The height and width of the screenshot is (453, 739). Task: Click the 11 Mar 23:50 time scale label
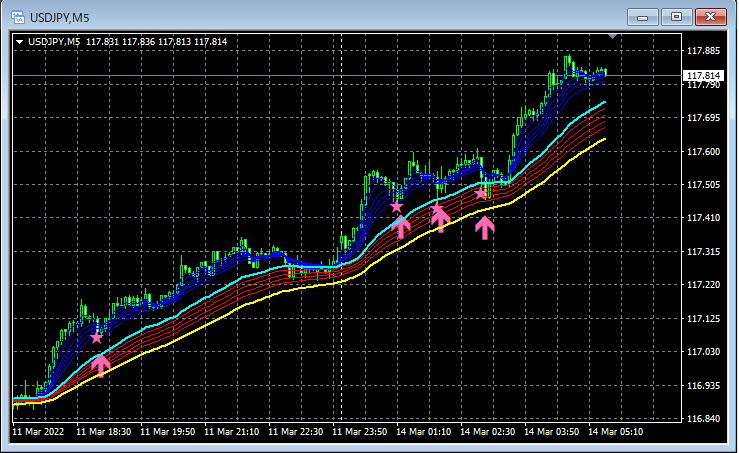pos(360,431)
